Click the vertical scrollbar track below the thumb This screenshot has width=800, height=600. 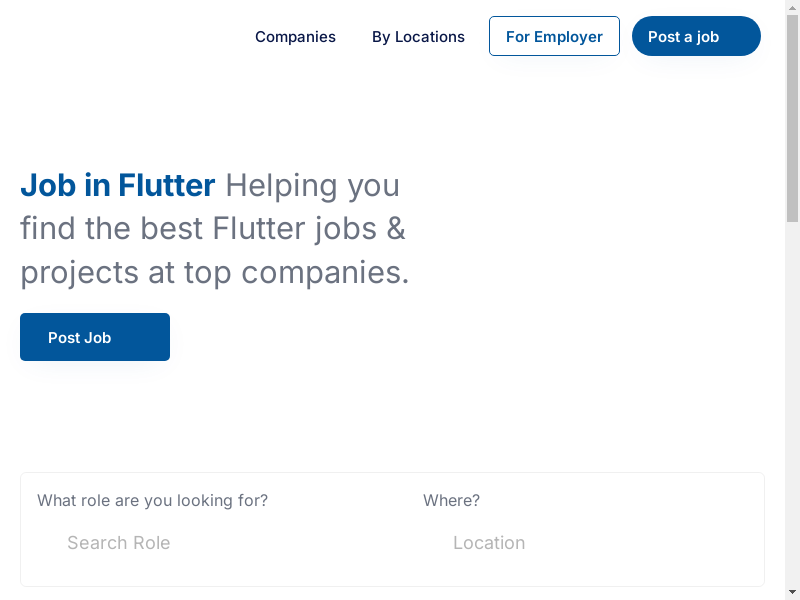792,400
